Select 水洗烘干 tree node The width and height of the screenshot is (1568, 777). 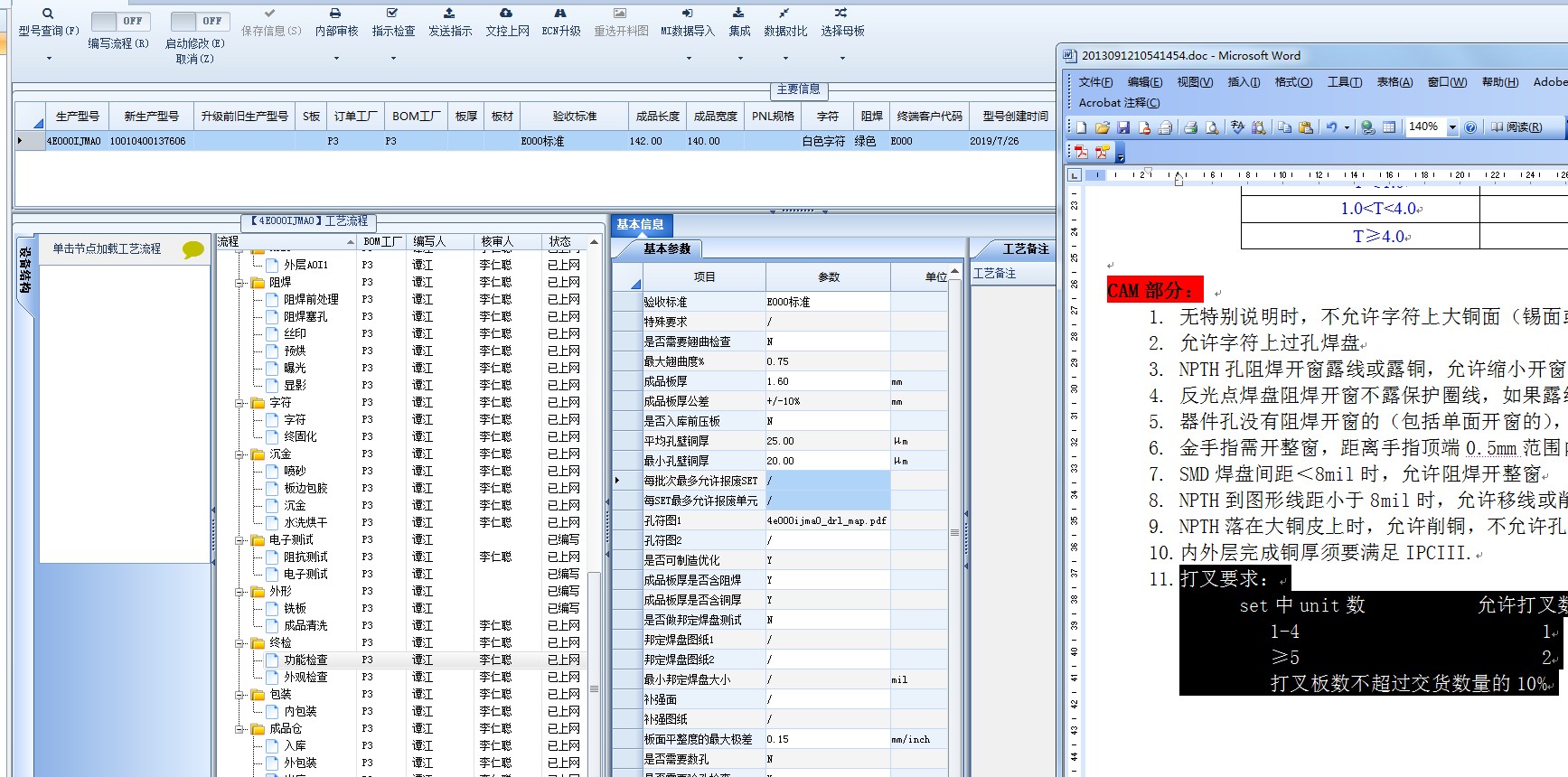305,523
